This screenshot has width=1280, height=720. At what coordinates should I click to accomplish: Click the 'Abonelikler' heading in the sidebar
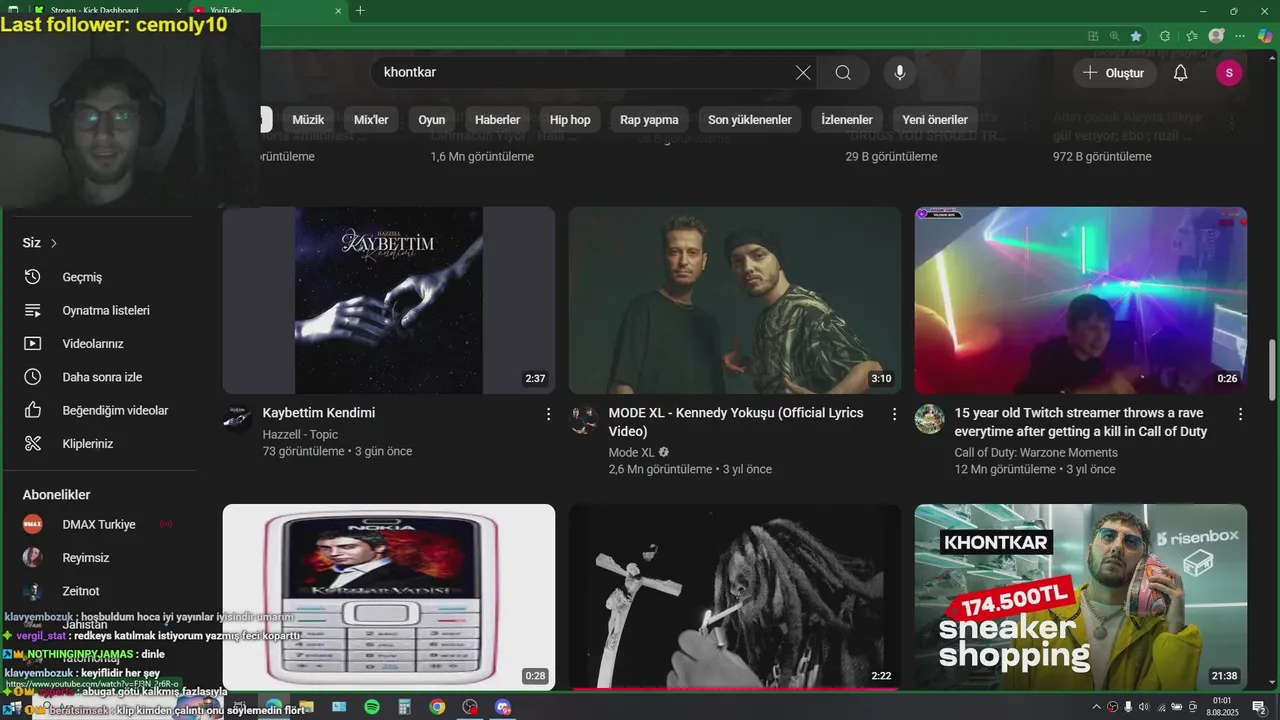(x=57, y=495)
